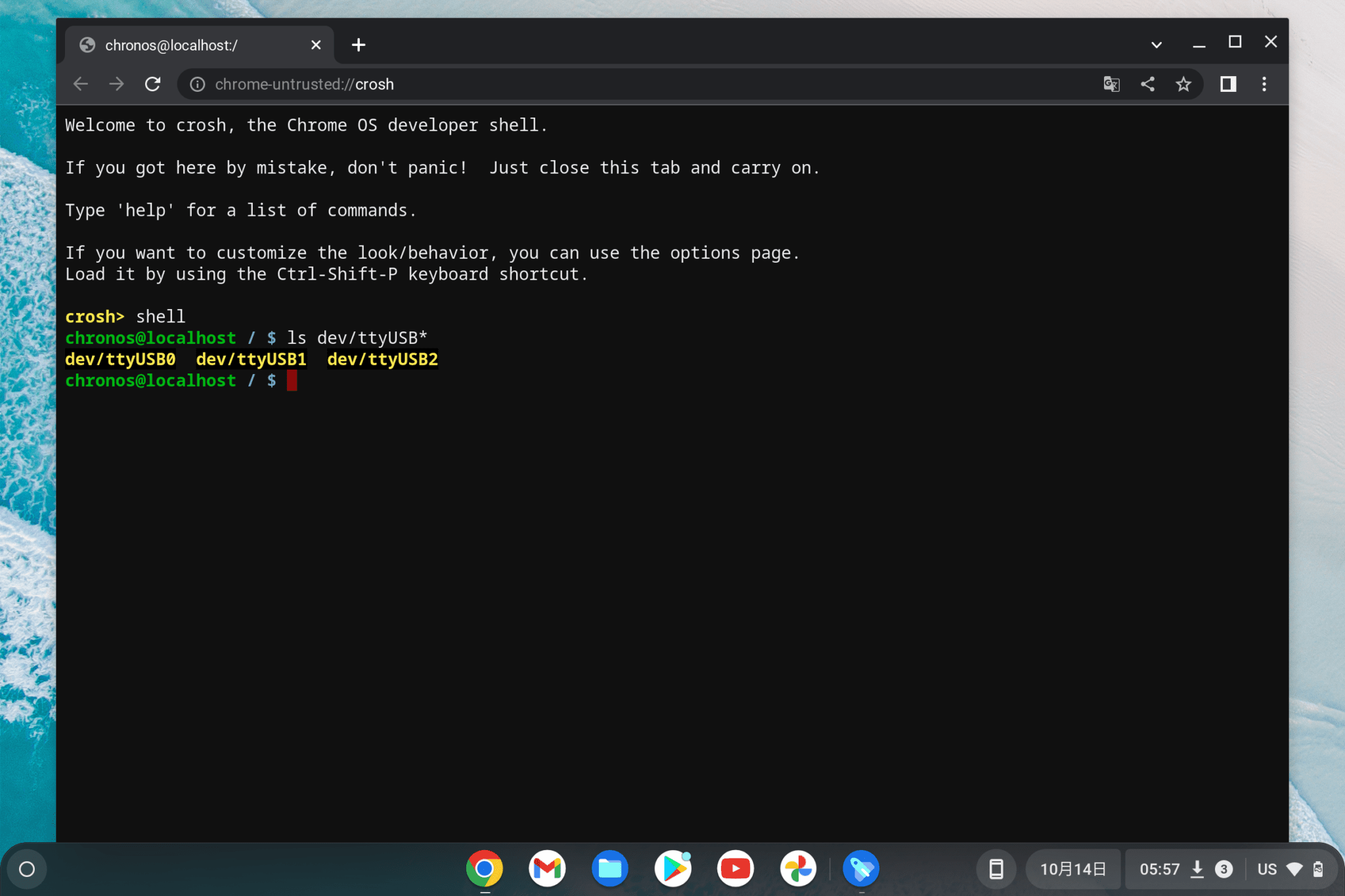Select the US keyboard indicator
The height and width of the screenshot is (896, 1345).
coord(1266,868)
